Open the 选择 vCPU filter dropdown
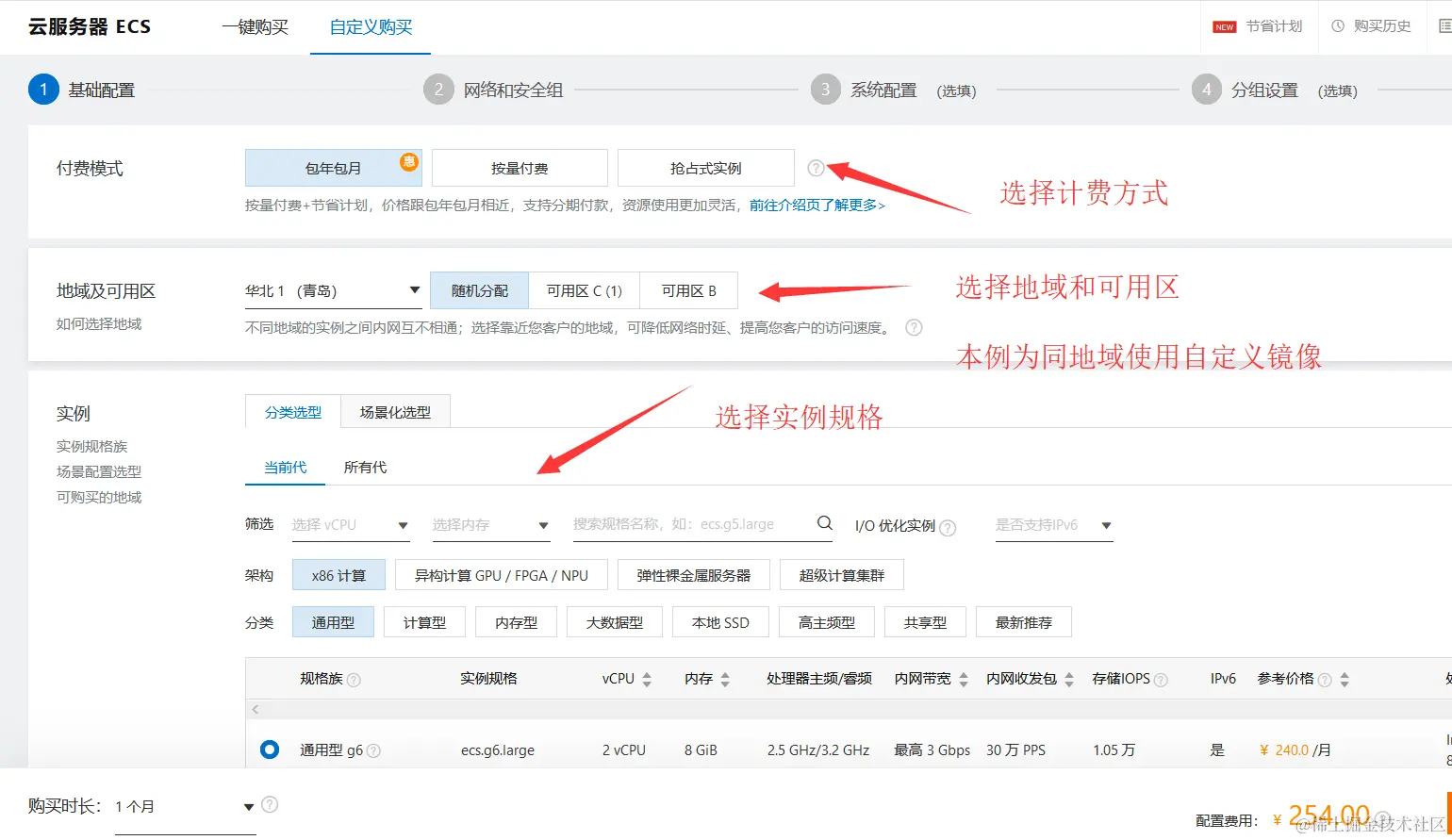The width and height of the screenshot is (1452, 840). (351, 524)
